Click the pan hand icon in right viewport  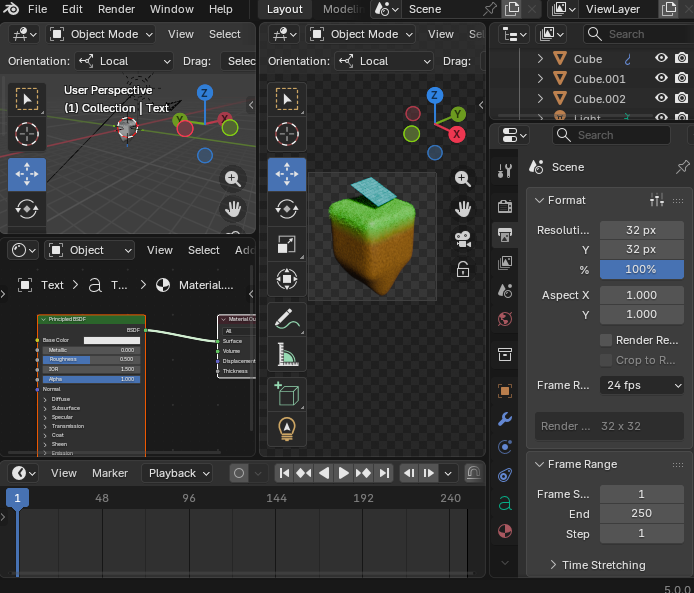coord(463,209)
